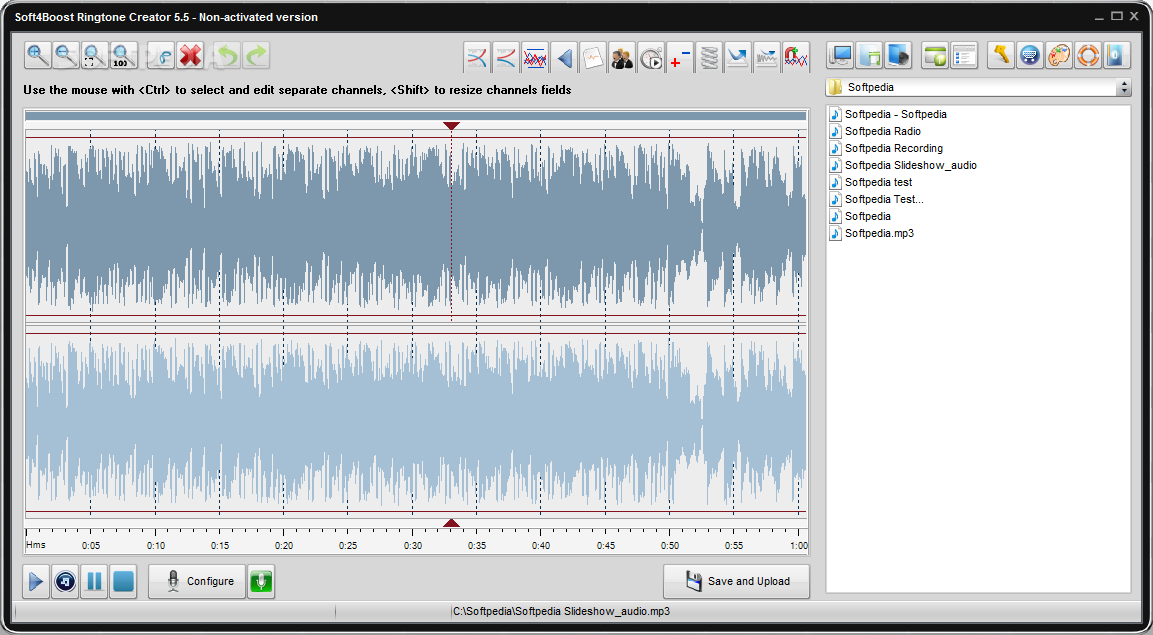The width and height of the screenshot is (1153, 635).
Task: Open the Configure recording settings
Action: click(197, 581)
